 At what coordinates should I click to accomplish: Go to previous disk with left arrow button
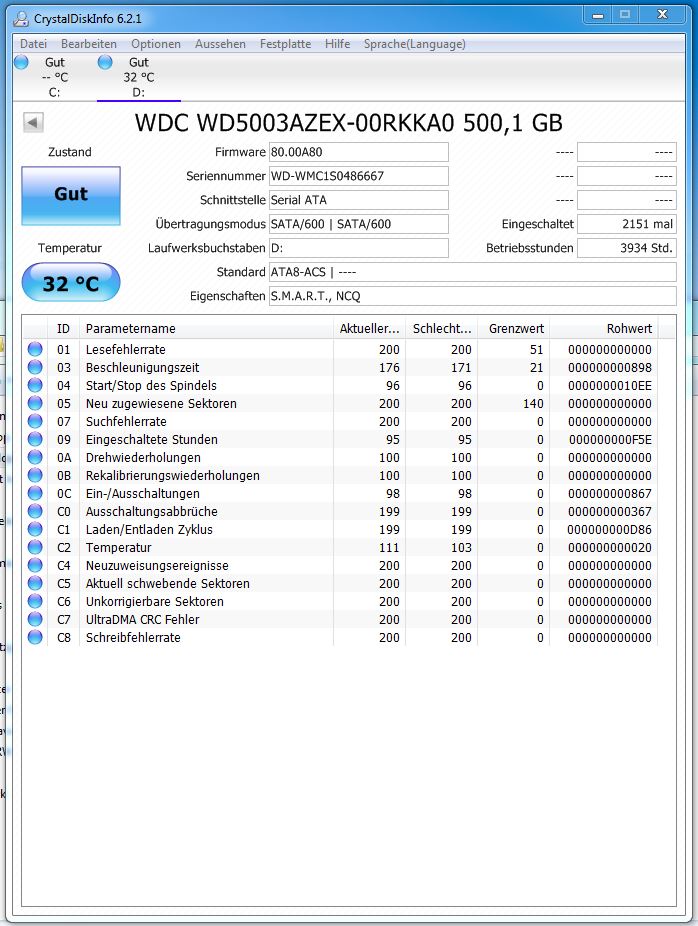tap(33, 123)
